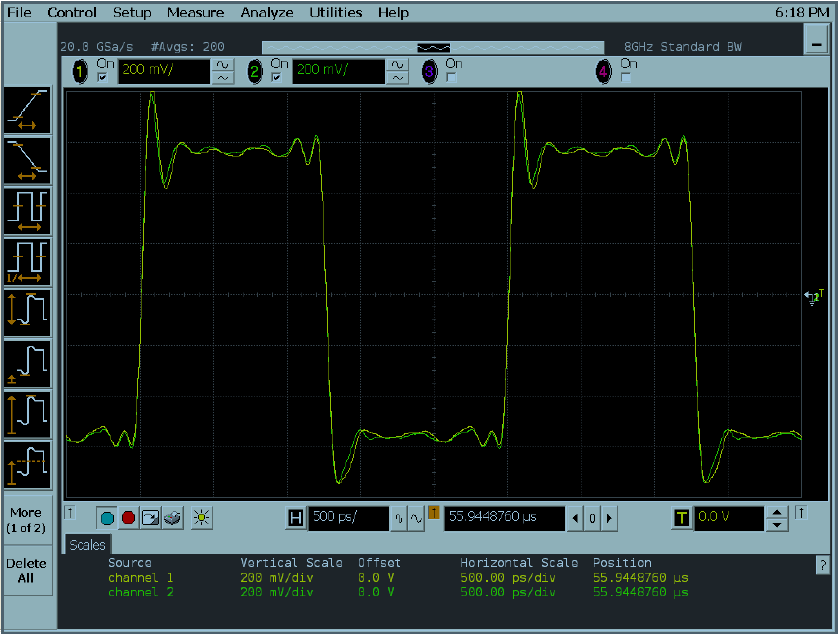The height and width of the screenshot is (634, 839).
Task: Select the V top amplitude measurement icon
Action: (x=27, y=465)
